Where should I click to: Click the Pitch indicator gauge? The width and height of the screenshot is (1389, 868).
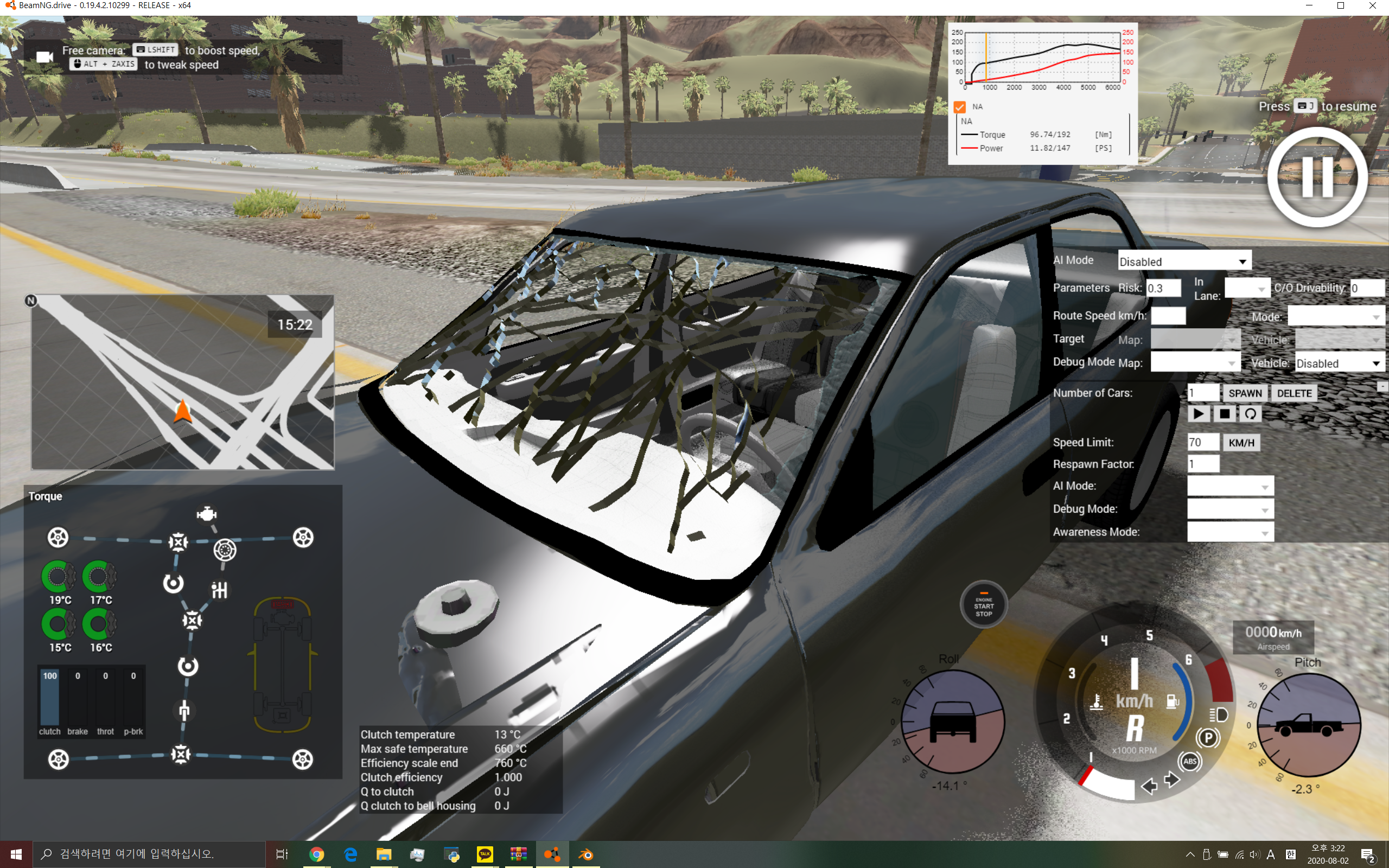(1309, 725)
